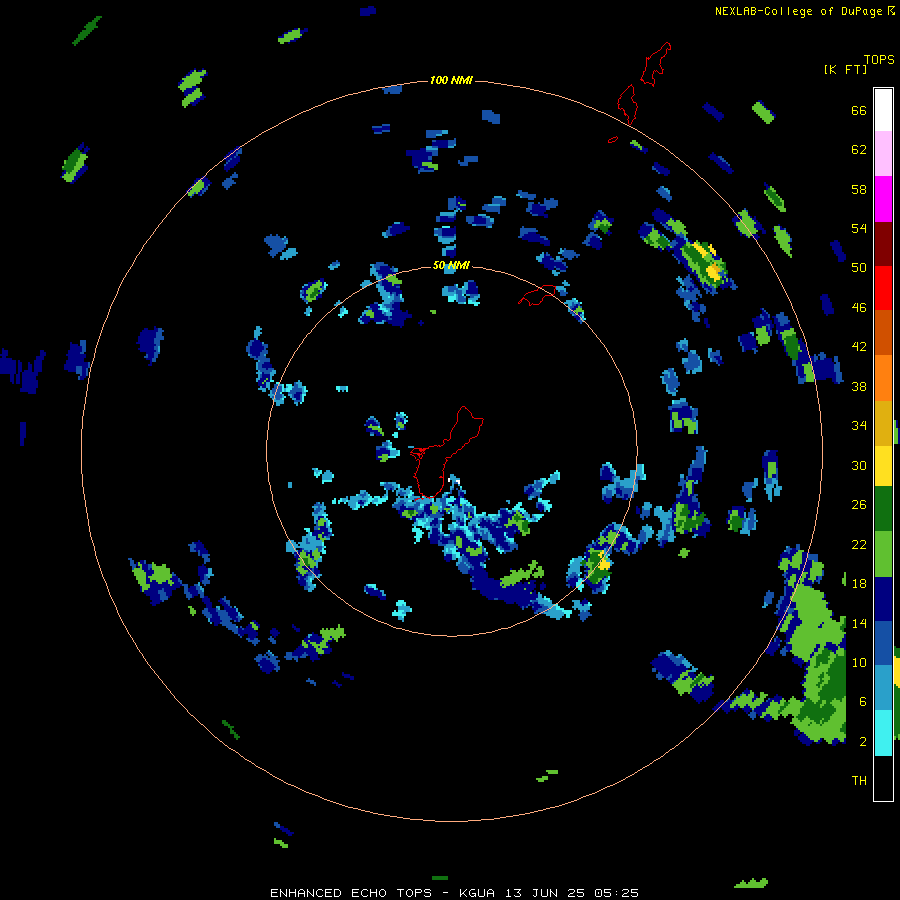
Task: Click the 10 legend value
Action: [x=859, y=662]
